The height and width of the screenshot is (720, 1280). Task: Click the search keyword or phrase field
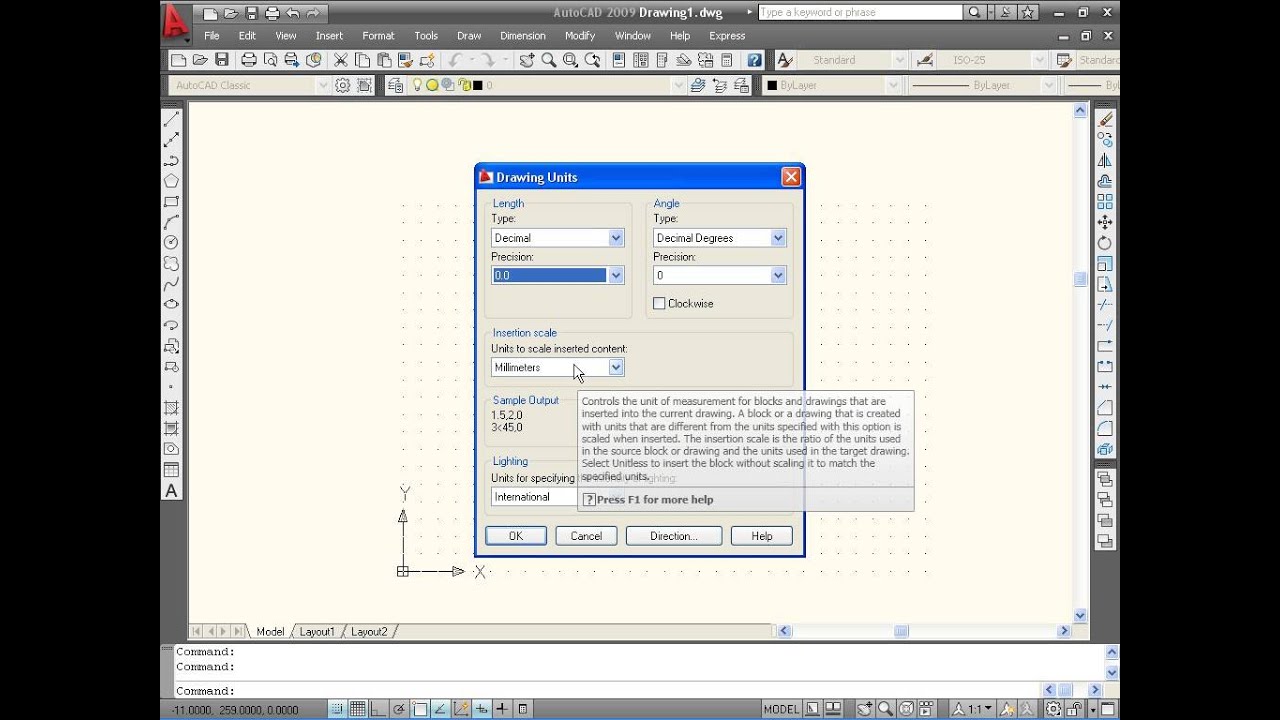tap(860, 12)
